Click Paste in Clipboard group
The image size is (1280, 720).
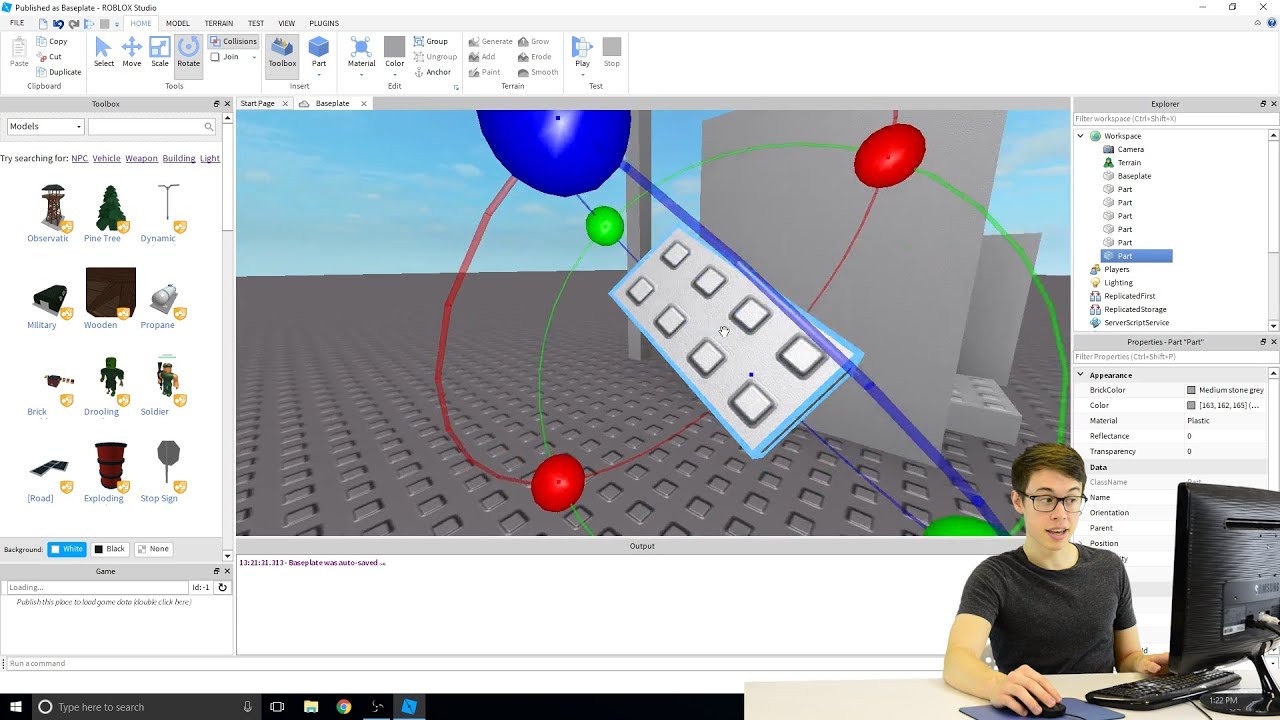pos(19,52)
